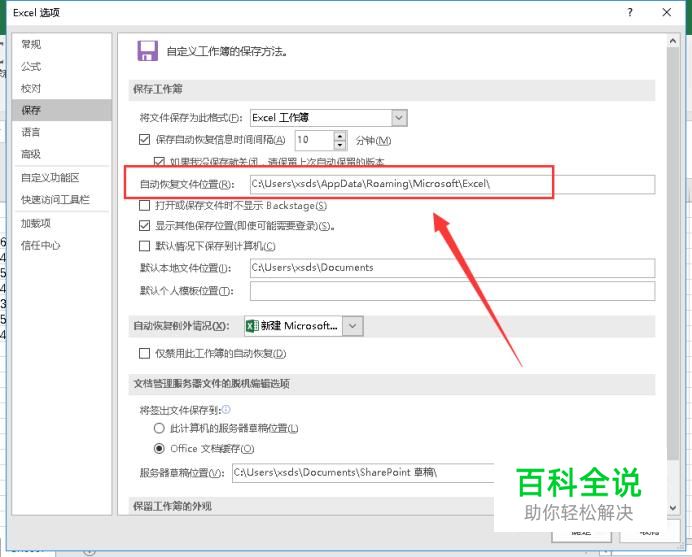
Task: Enable 默认情况下保存到计算机 checkbox
Action: [144, 246]
